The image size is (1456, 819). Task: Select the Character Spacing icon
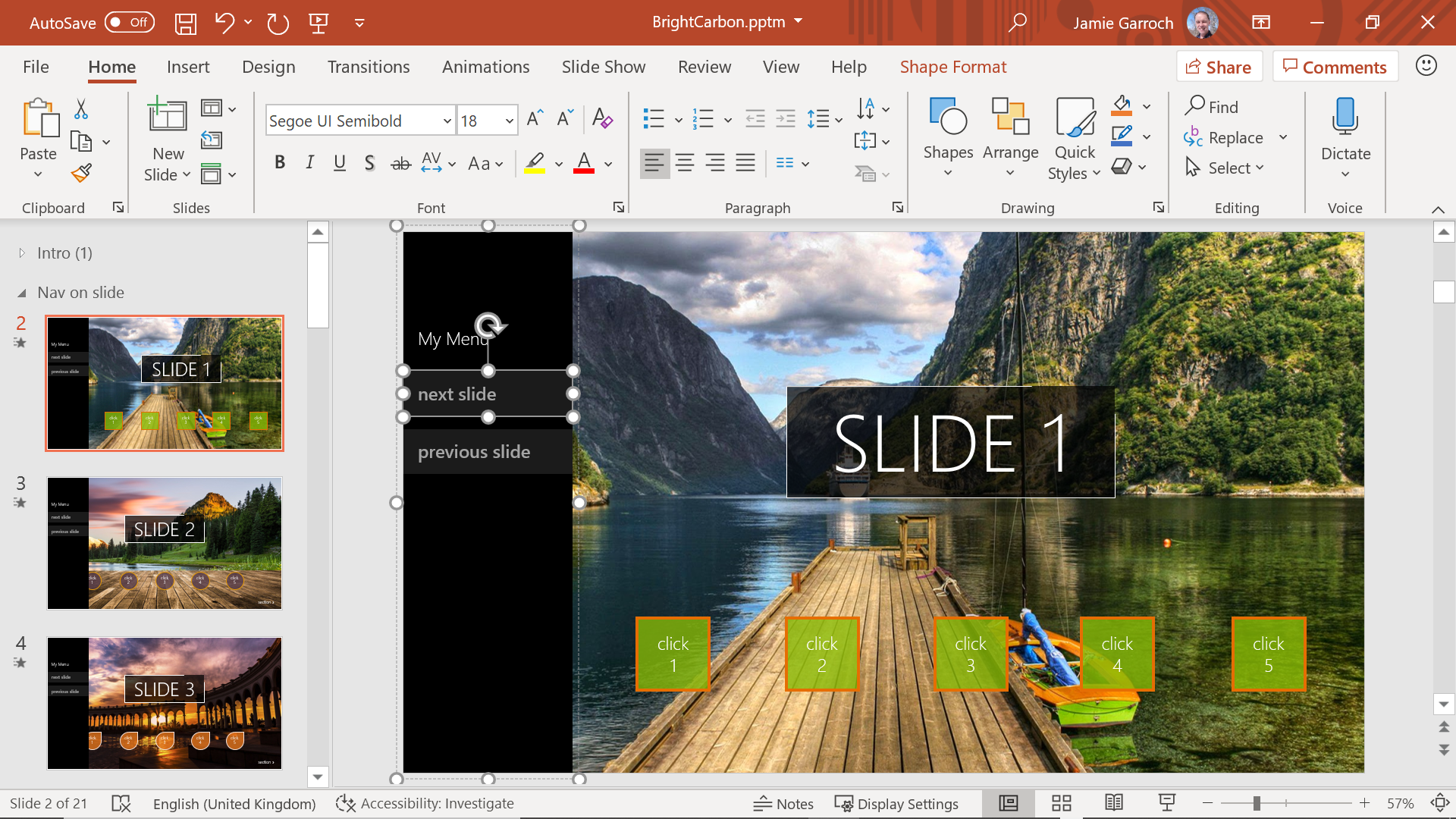coord(431,162)
